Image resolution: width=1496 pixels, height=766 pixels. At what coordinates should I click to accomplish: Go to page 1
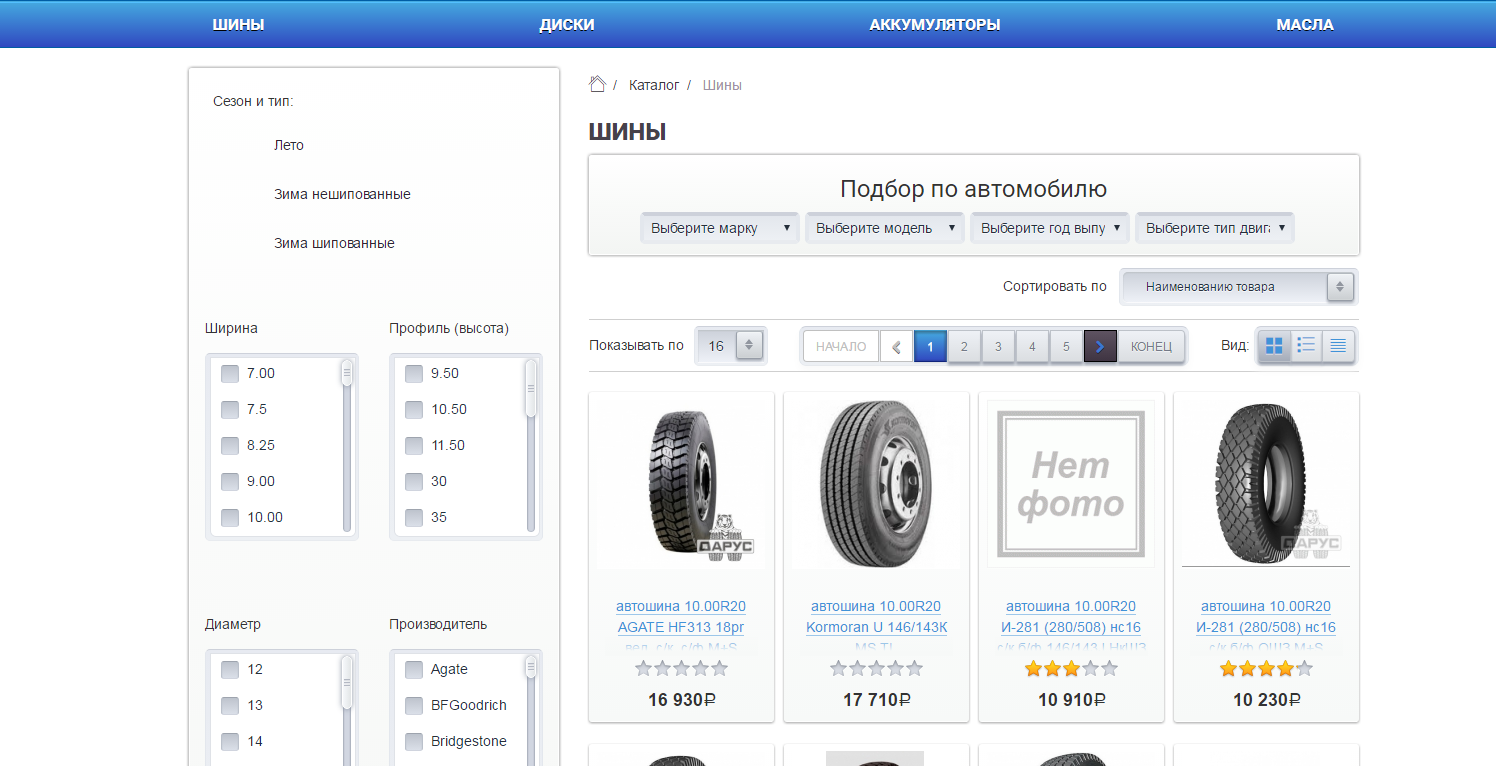point(930,347)
